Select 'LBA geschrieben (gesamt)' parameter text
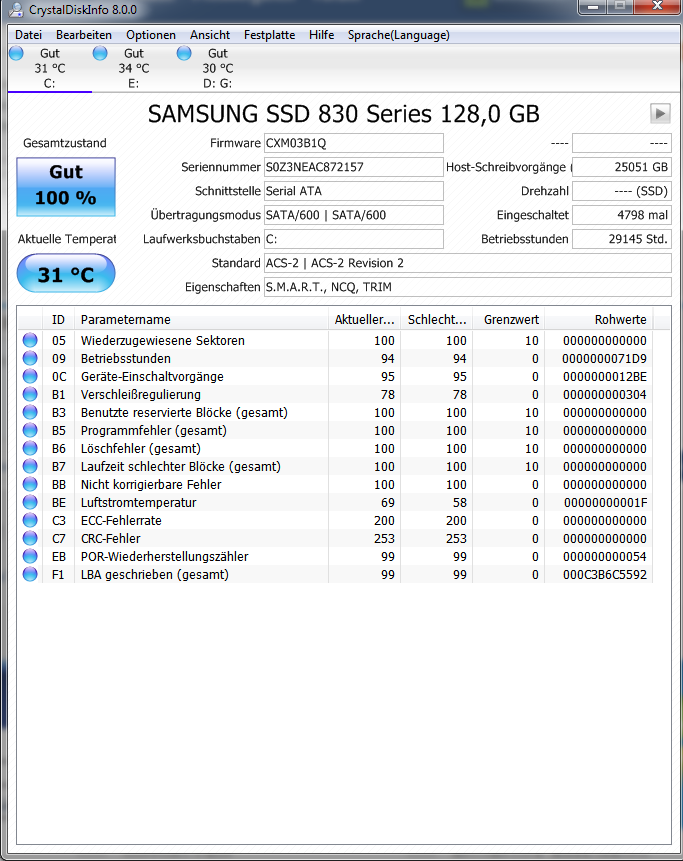Screen dimensions: 683x861 coord(155,574)
